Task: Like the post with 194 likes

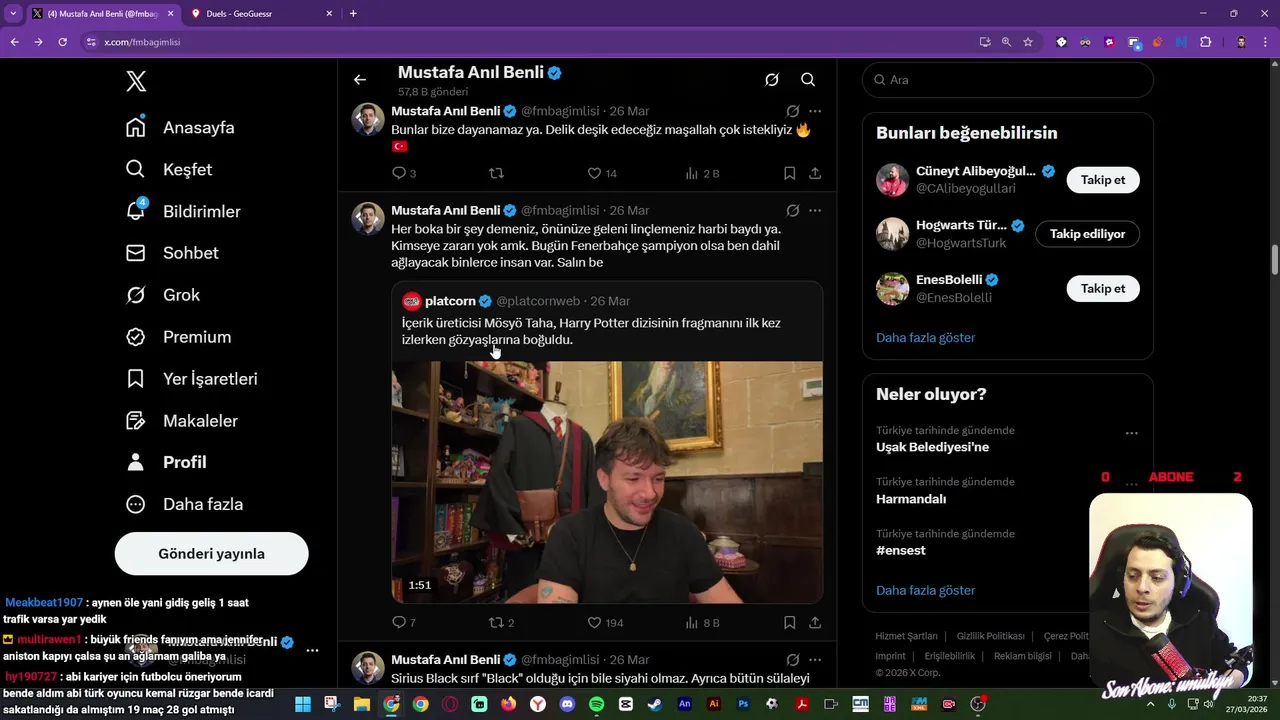Action: tap(605, 622)
